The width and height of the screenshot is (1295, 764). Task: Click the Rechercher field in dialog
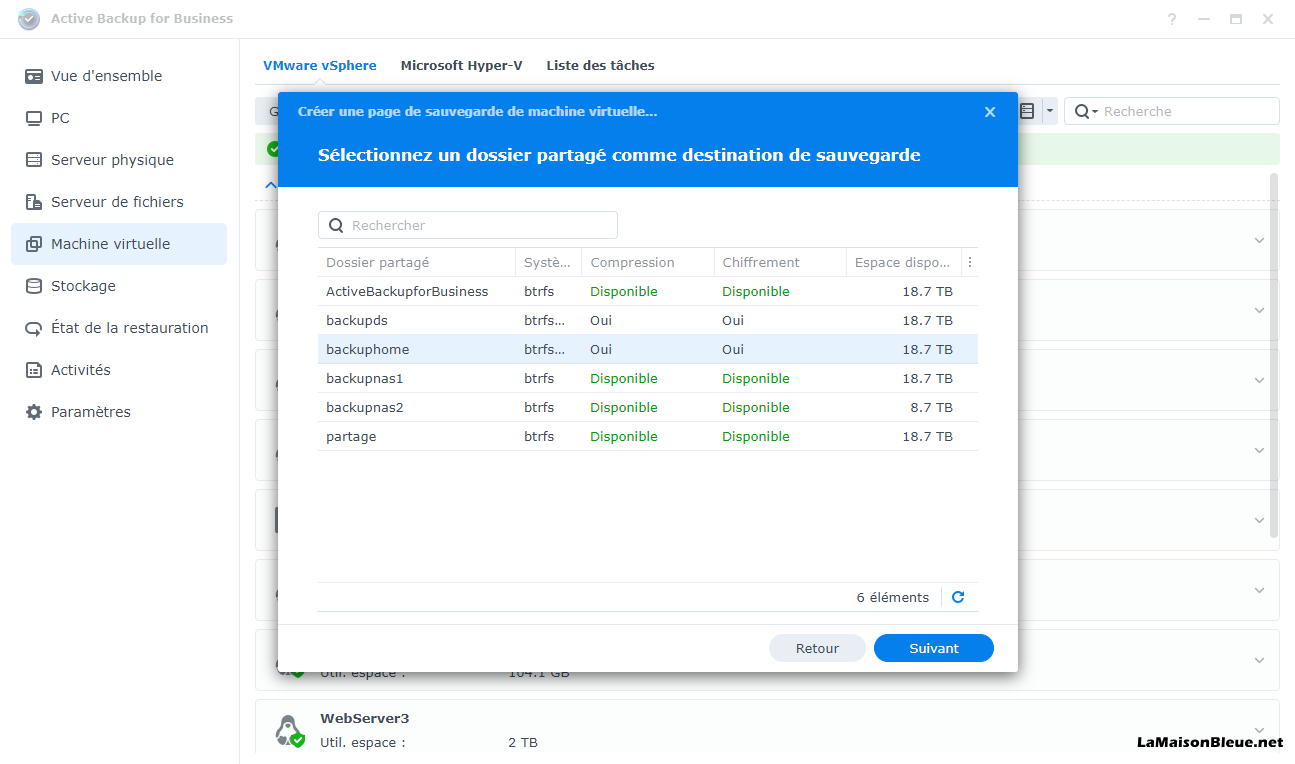point(468,225)
